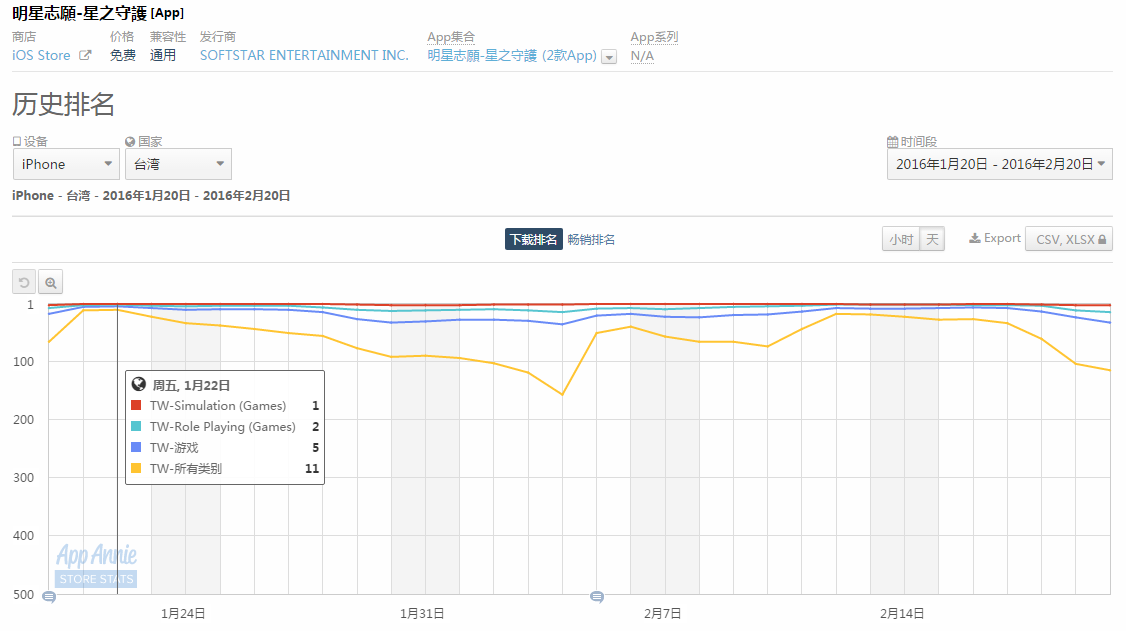Viewport: 1126px width, 631px height.
Task: Click the TW-所有类别 tooltip row text
Action: (x=186, y=468)
